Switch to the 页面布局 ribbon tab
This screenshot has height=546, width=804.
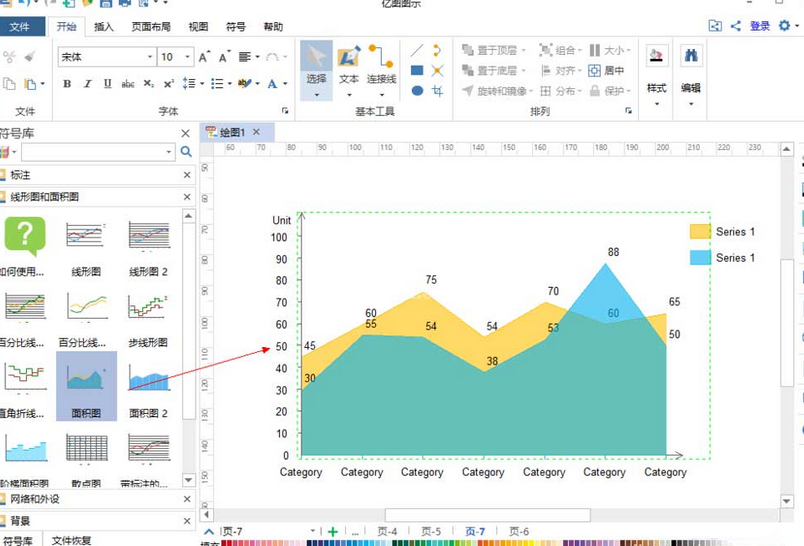151,27
